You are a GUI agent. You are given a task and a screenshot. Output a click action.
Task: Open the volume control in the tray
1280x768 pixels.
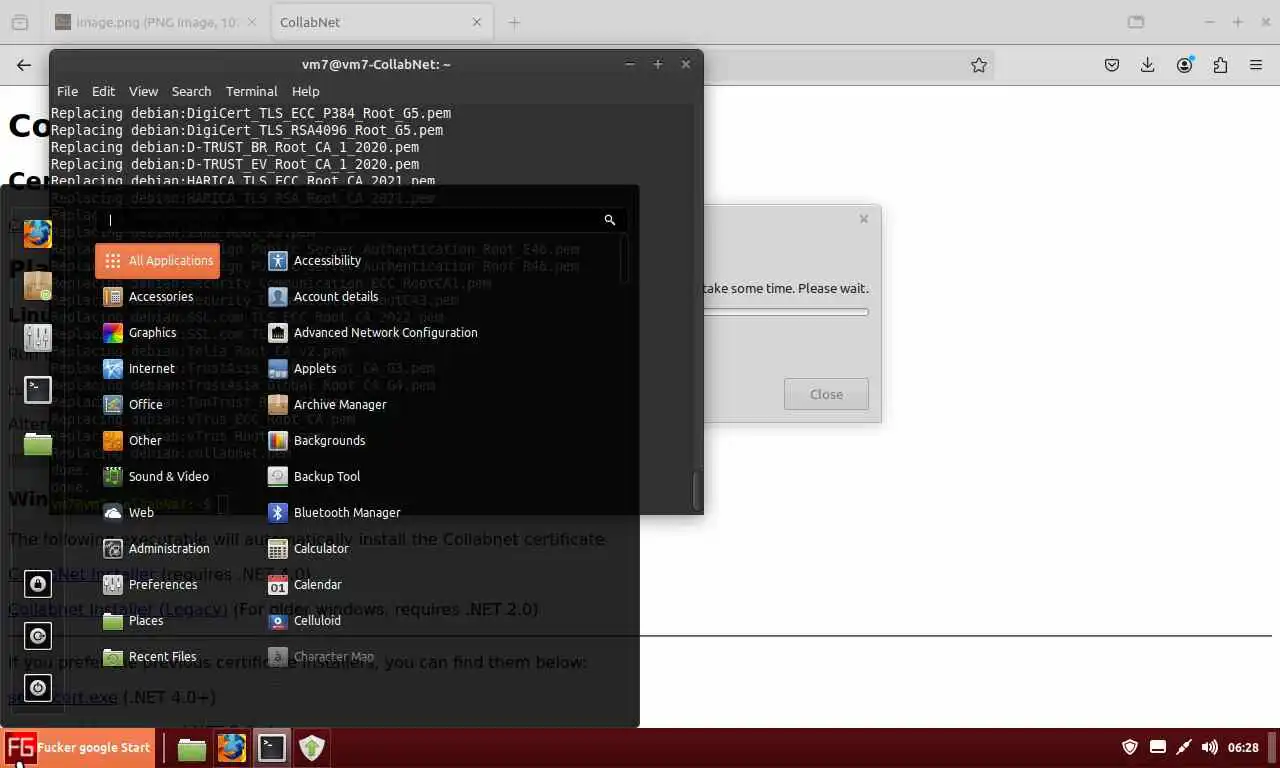1209,747
